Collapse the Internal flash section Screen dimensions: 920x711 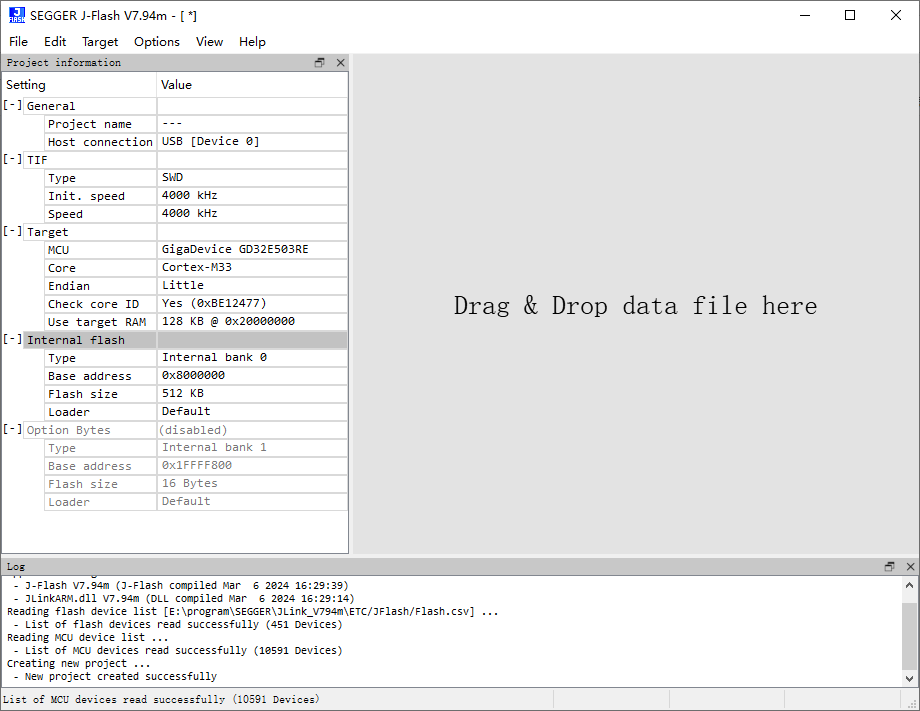point(12,340)
